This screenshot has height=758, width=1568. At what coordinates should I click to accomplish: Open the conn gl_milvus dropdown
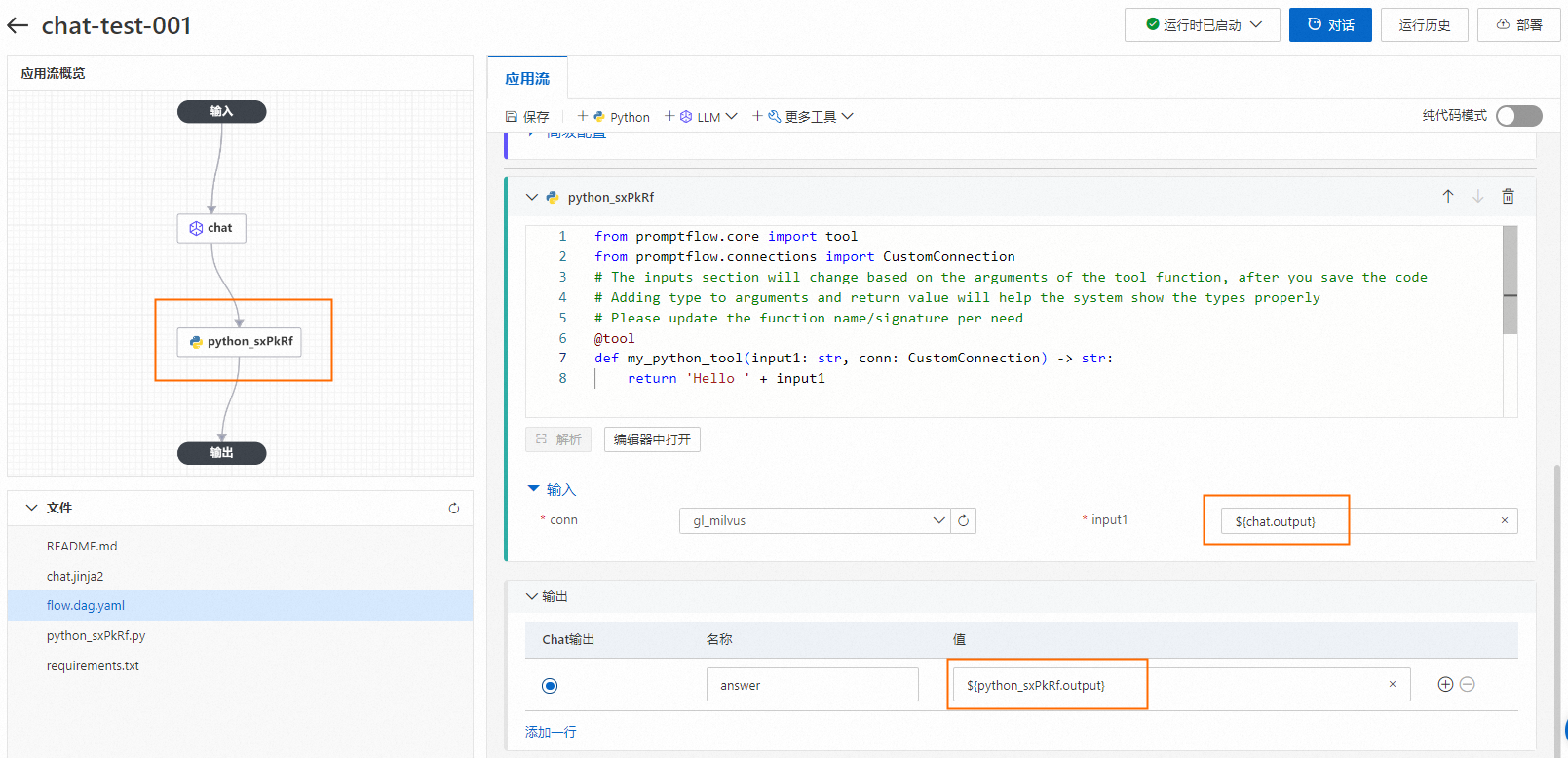(x=815, y=521)
